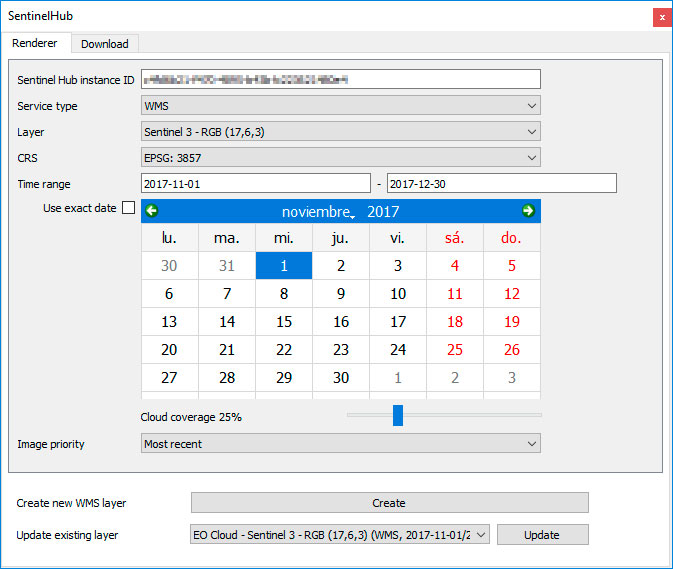Select Saturday November 18 in the calendar
Screen dimensions: 673x569
(x=455, y=321)
